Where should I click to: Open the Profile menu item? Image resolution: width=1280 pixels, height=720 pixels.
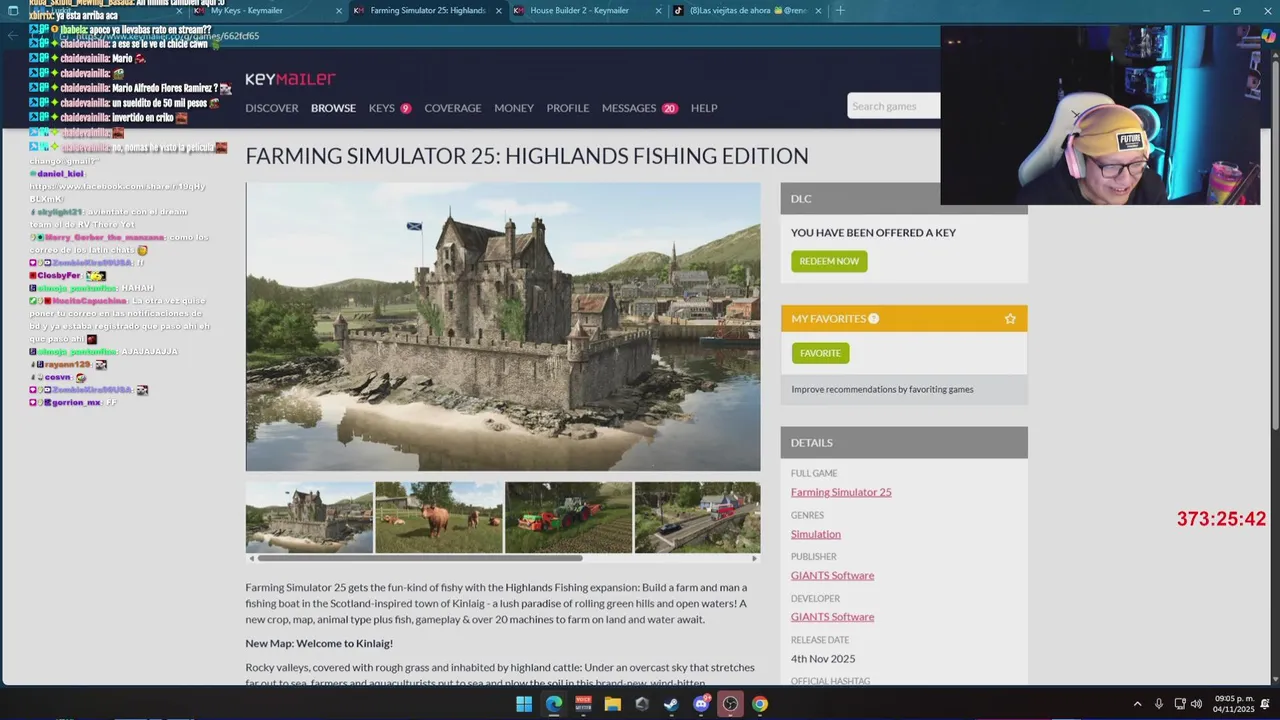568,108
